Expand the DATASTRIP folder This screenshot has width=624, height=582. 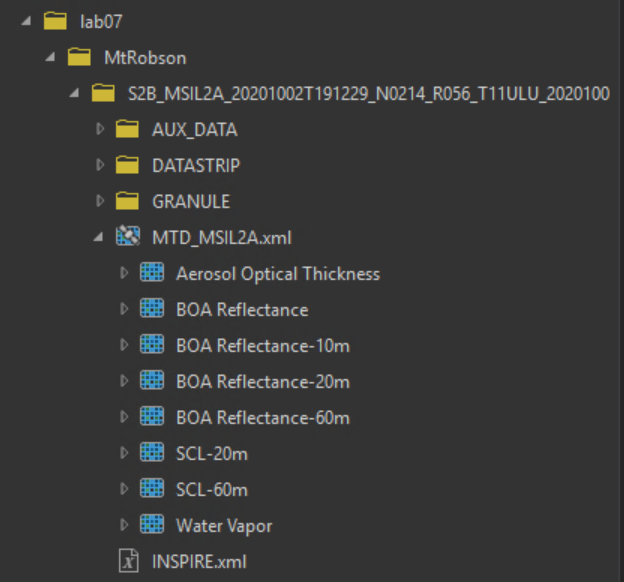point(100,165)
